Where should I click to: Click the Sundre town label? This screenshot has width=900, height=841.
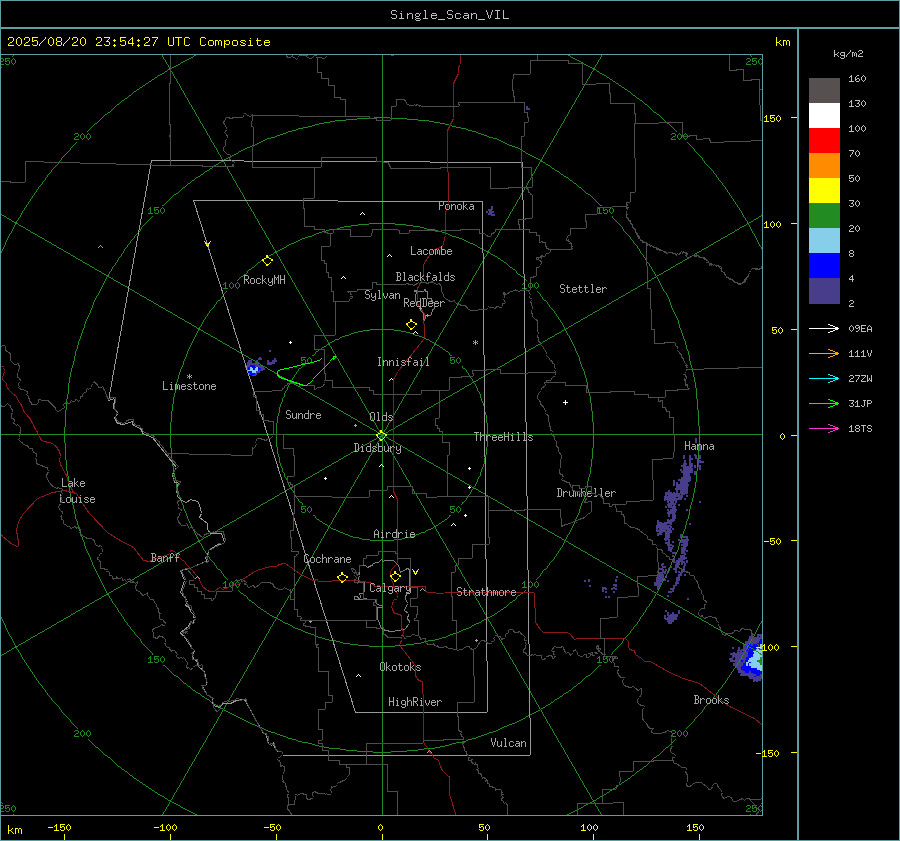point(303,414)
